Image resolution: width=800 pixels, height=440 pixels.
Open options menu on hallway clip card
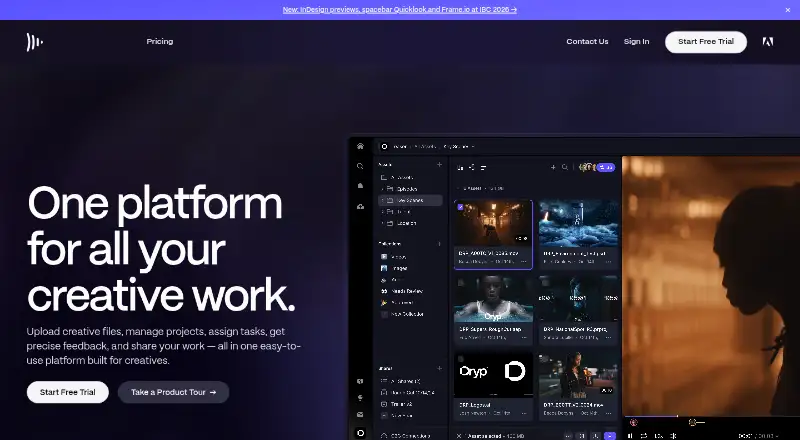point(523,261)
